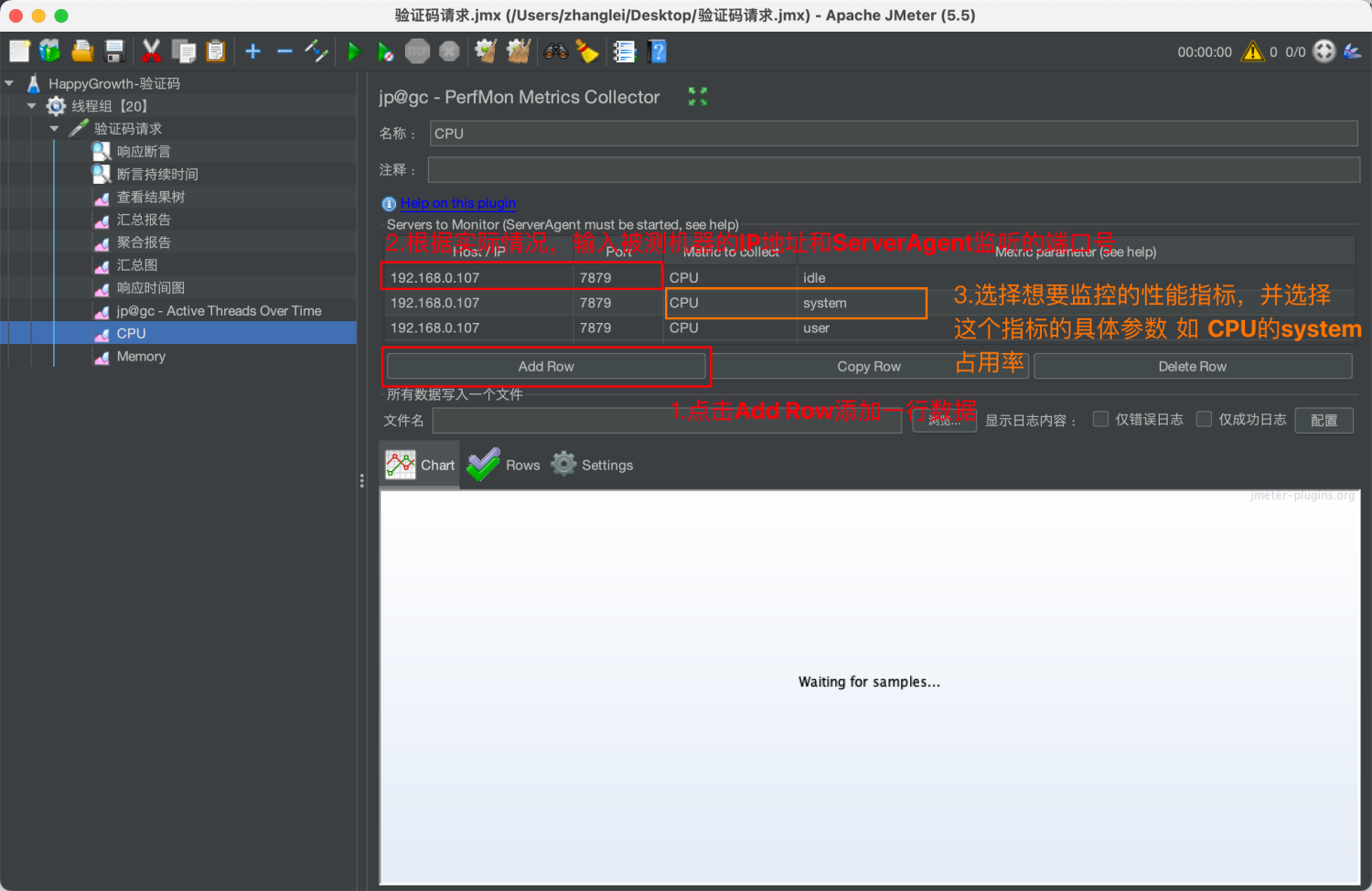The height and width of the screenshot is (891, 1372).
Task: Click the 7879 port cell in user row
Action: [x=619, y=327]
